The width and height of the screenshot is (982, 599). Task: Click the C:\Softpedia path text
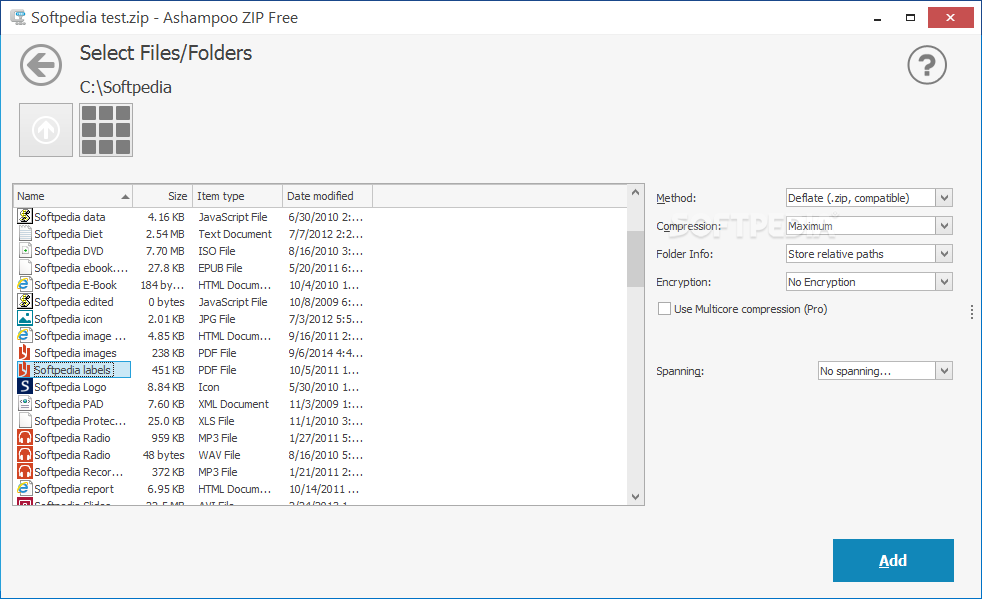pyautogui.click(x=125, y=87)
